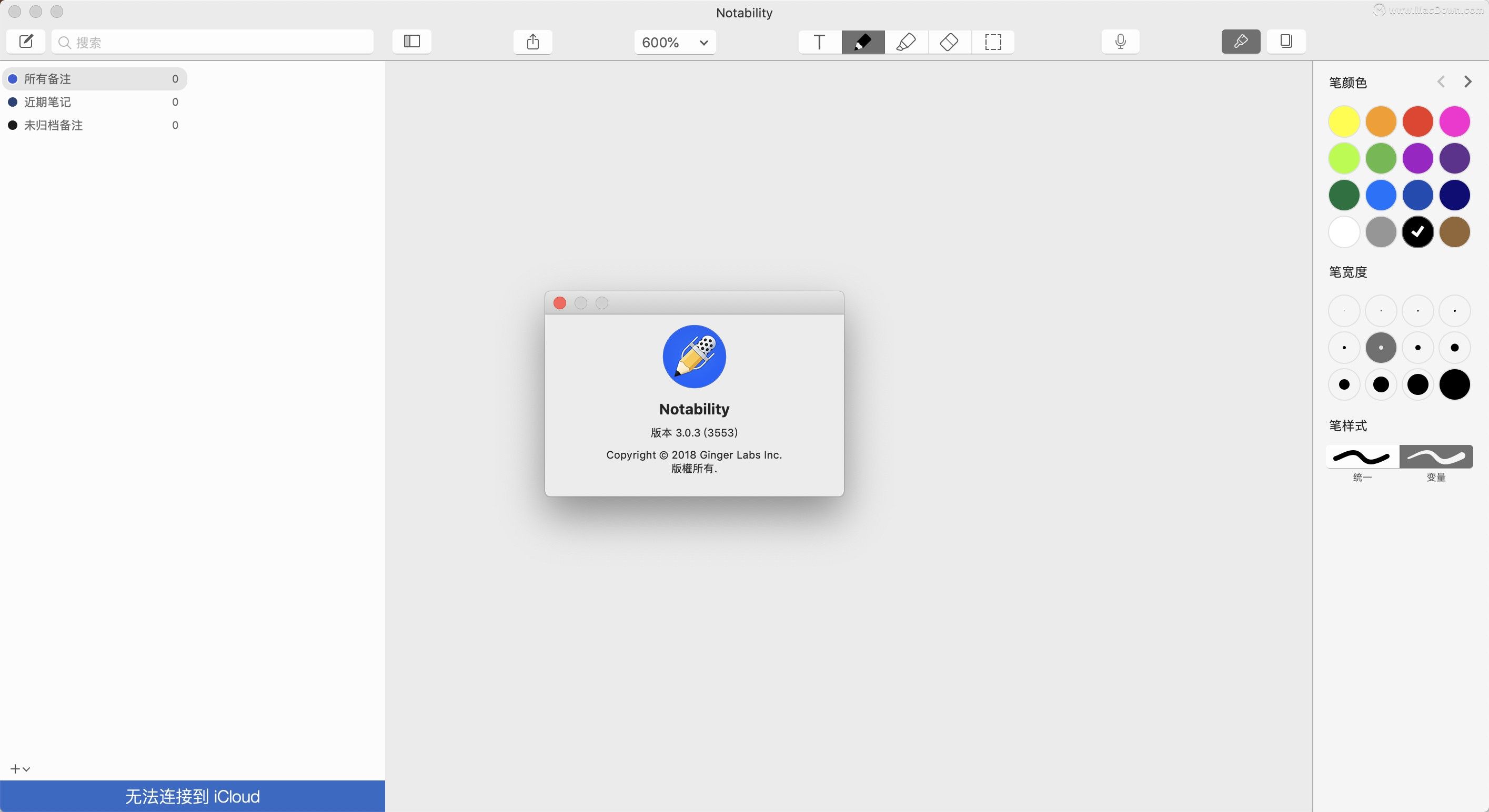Select the selection marquee tool
Screen dimensions: 1489x812
(993, 42)
